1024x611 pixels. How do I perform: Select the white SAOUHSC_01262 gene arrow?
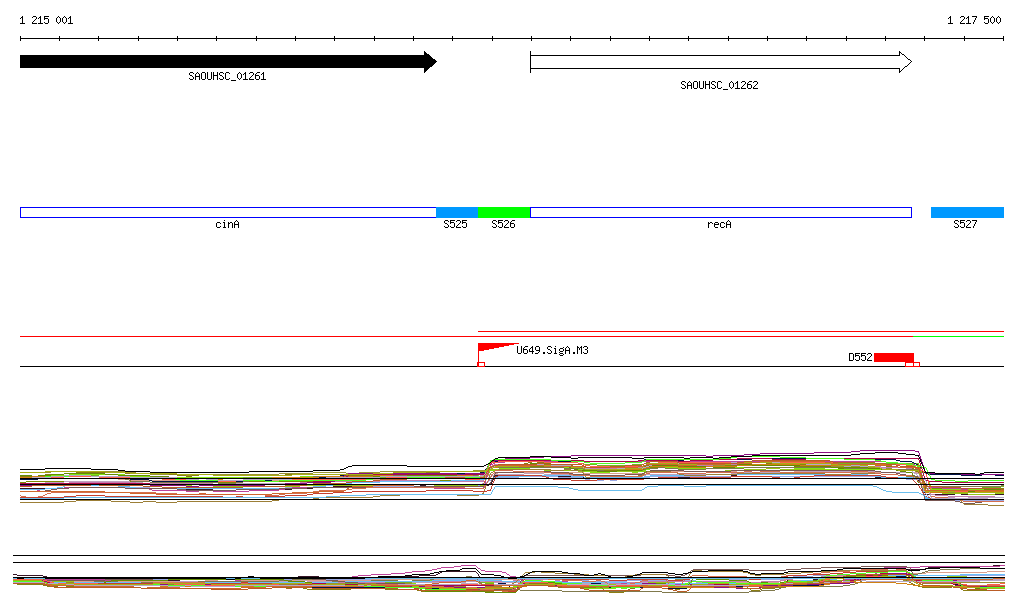(720, 62)
